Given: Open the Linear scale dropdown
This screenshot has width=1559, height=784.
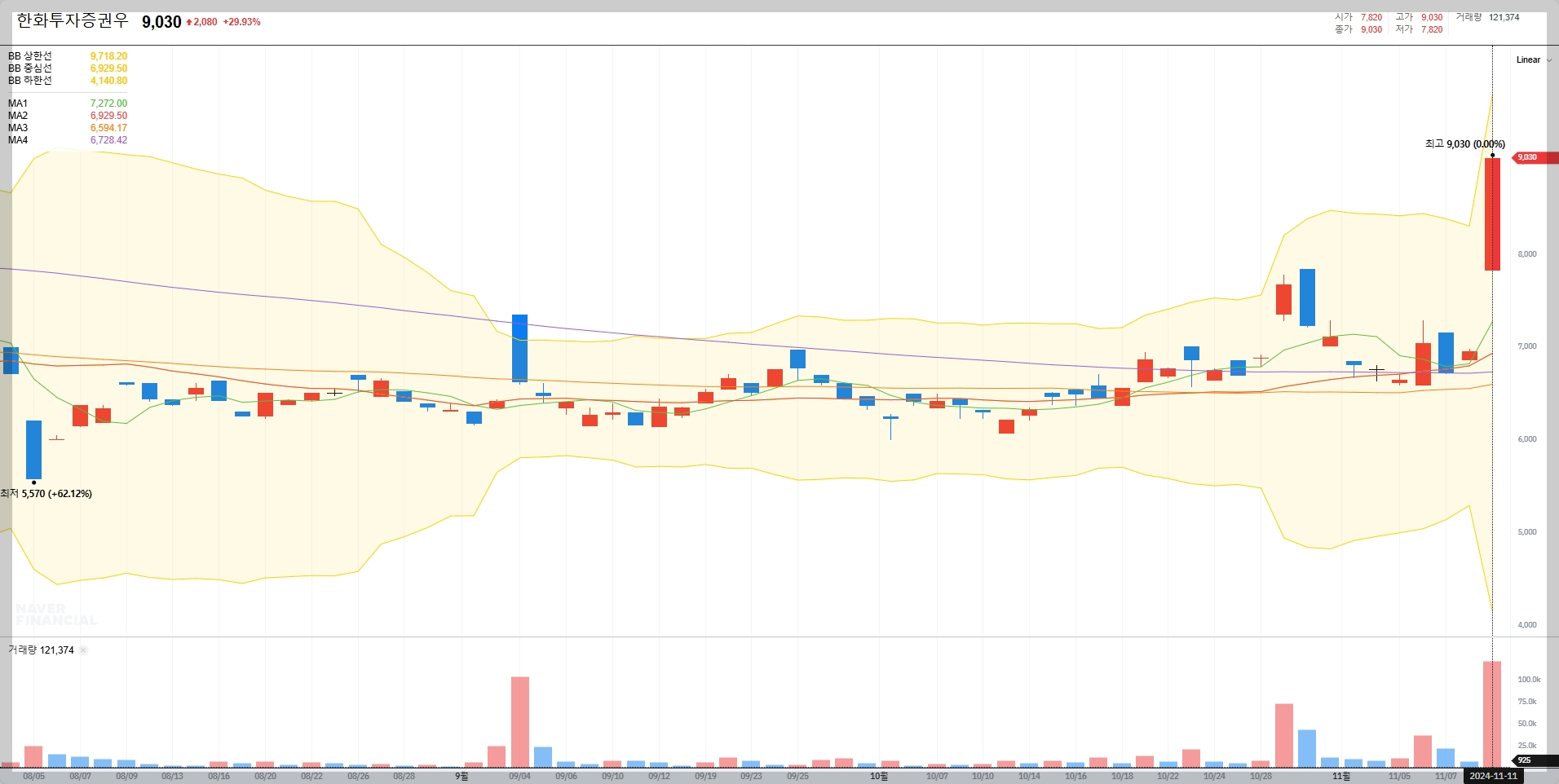Looking at the screenshot, I should point(1534,59).
